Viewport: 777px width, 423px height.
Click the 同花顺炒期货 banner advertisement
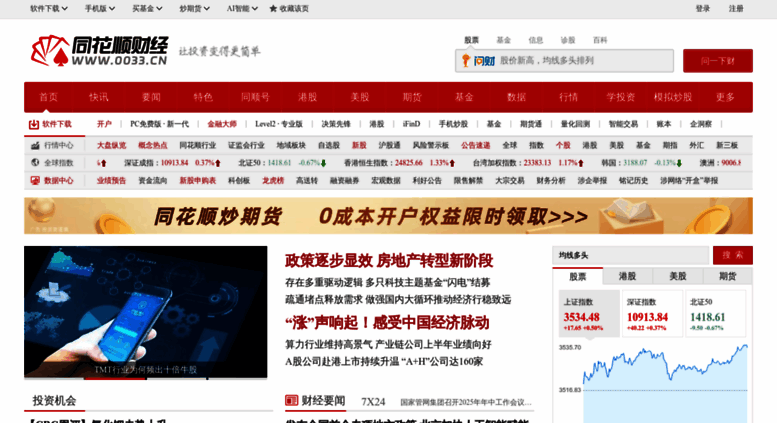pos(388,216)
